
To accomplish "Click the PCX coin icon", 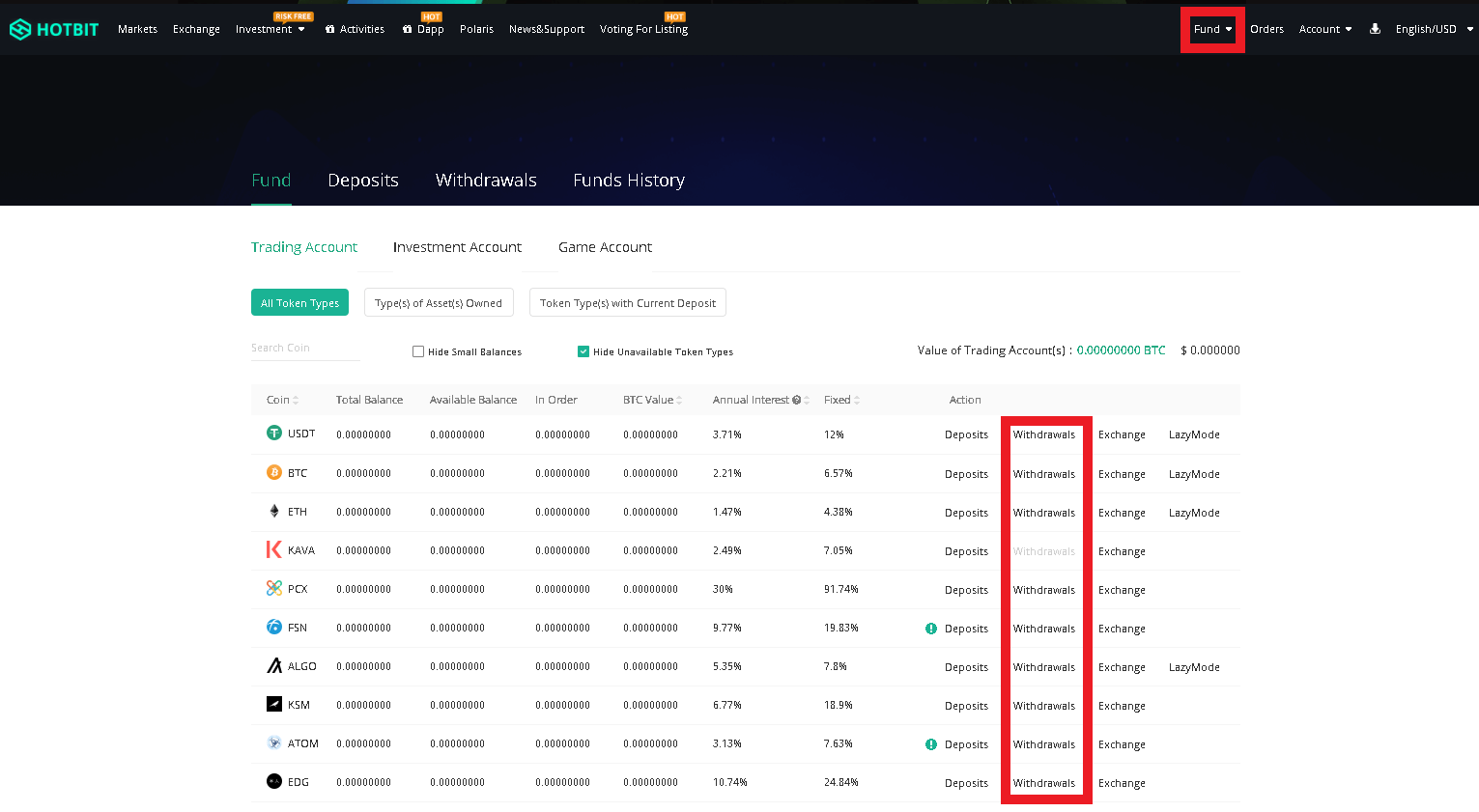I will click(274, 588).
